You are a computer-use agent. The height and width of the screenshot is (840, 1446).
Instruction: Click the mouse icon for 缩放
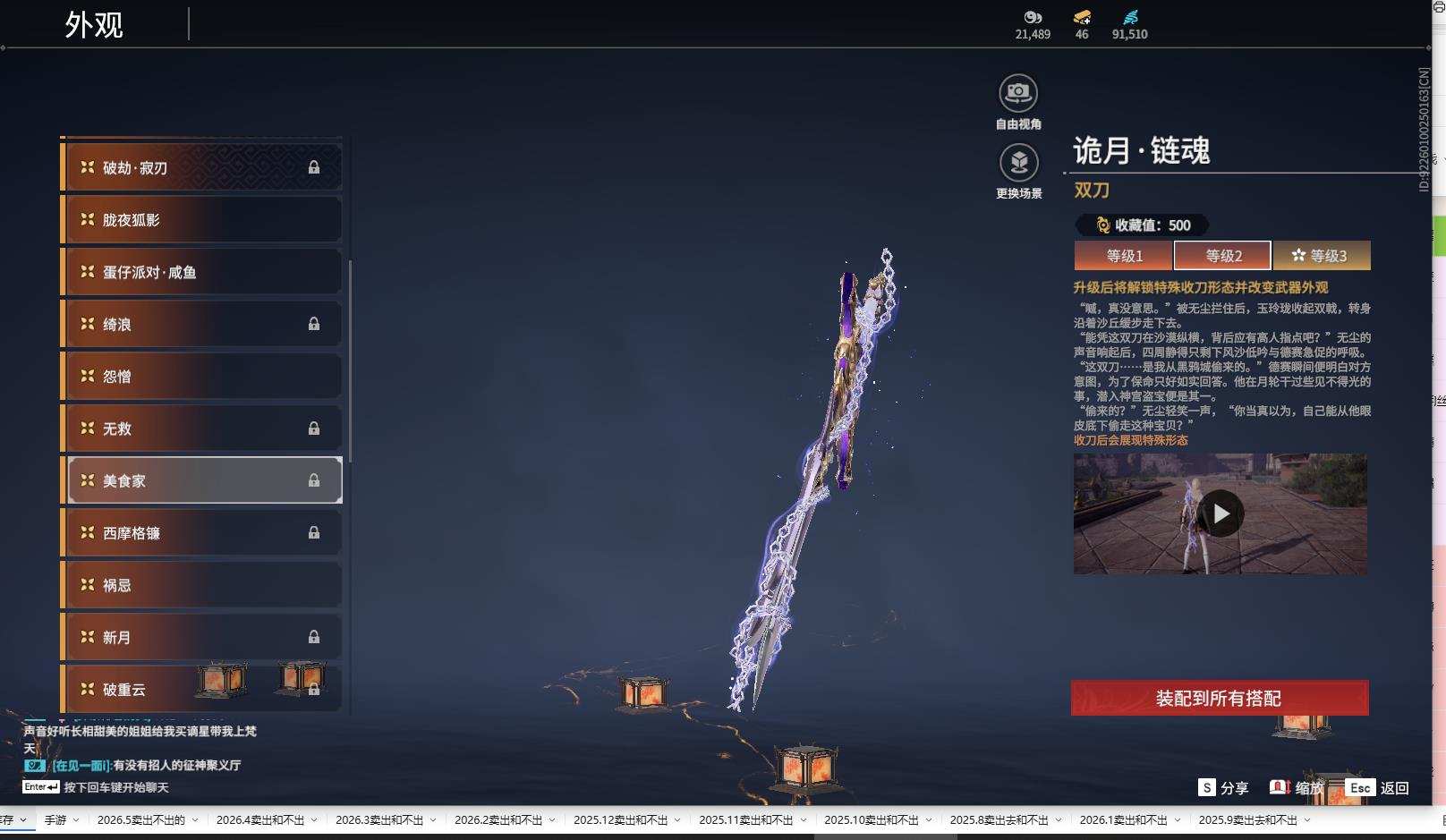tap(1280, 787)
